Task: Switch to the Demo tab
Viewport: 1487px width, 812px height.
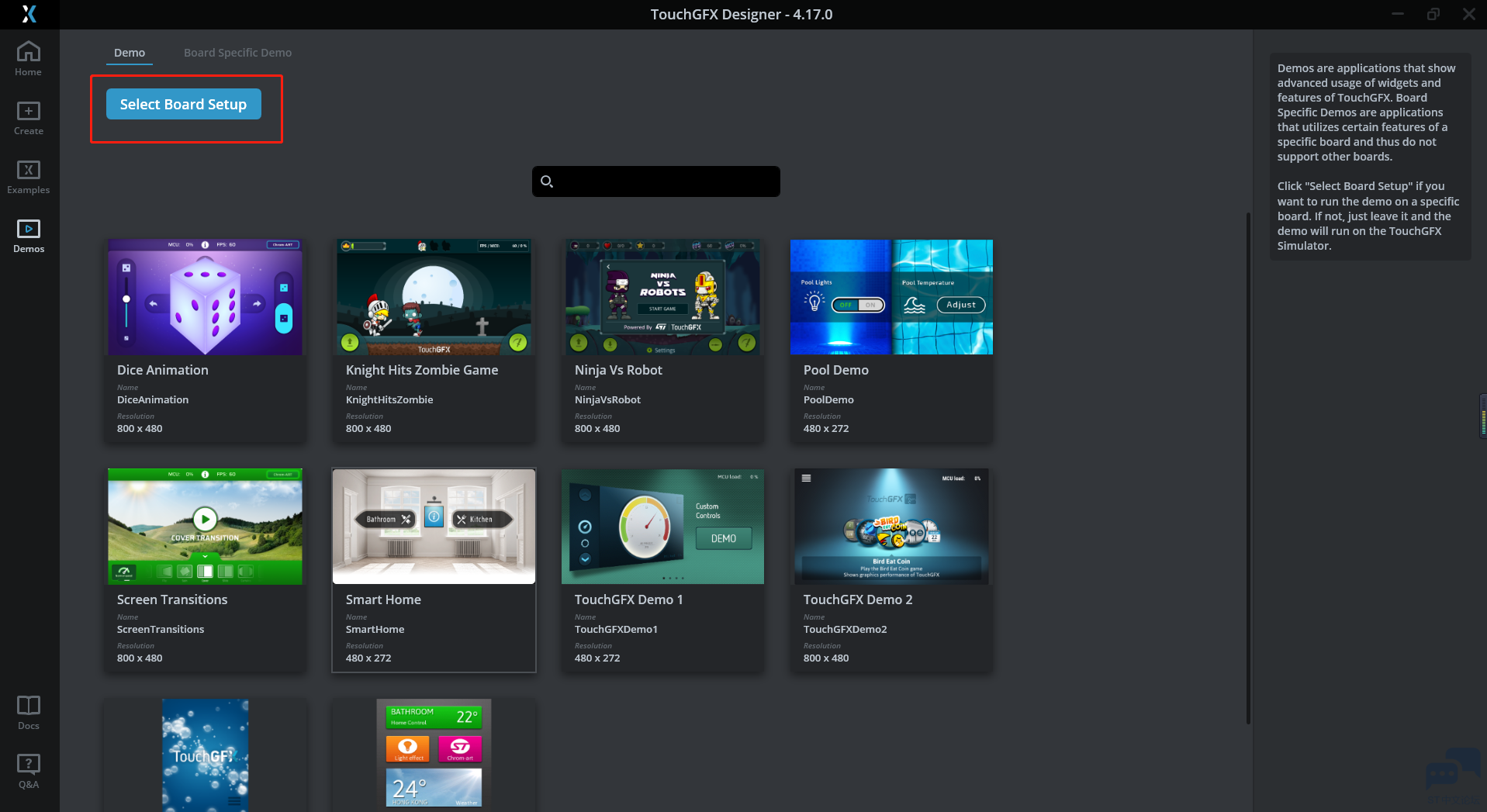Action: coord(130,53)
